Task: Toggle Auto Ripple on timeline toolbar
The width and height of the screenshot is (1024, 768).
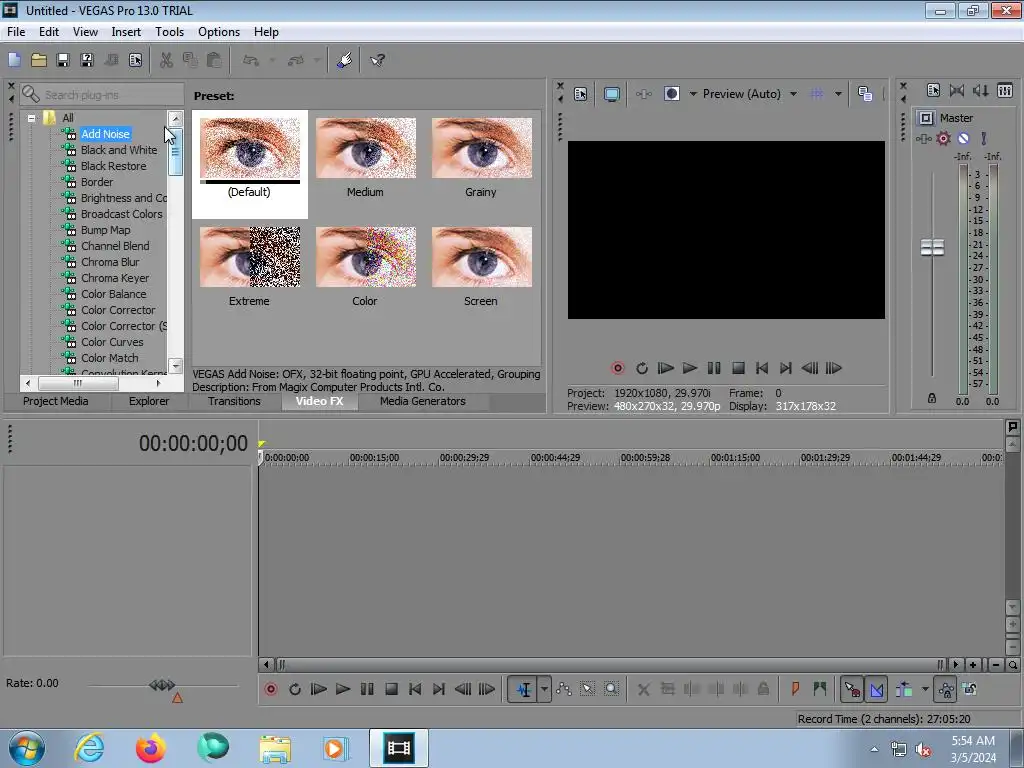Action: click(904, 689)
